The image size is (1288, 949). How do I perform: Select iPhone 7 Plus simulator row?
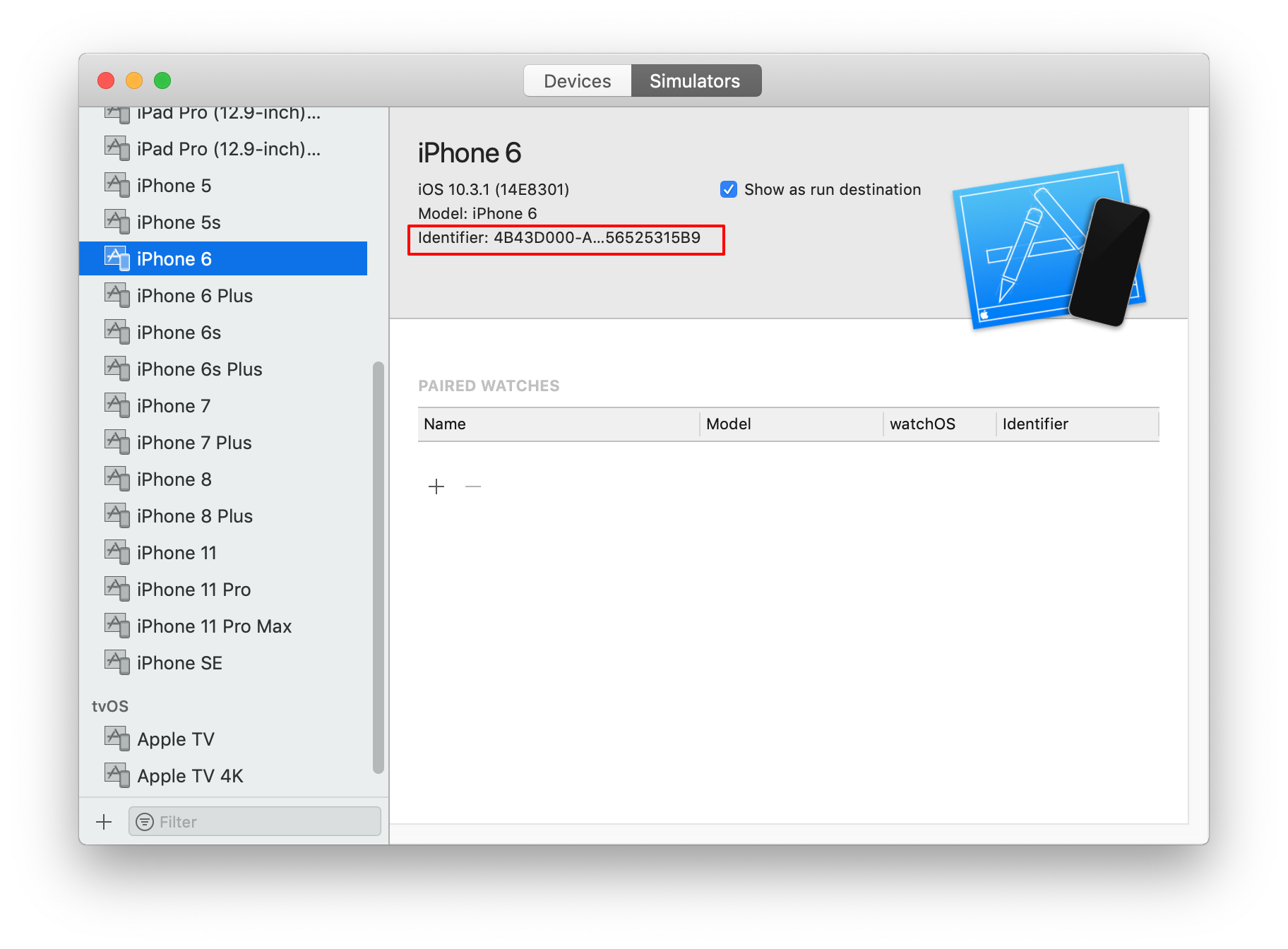click(223, 443)
